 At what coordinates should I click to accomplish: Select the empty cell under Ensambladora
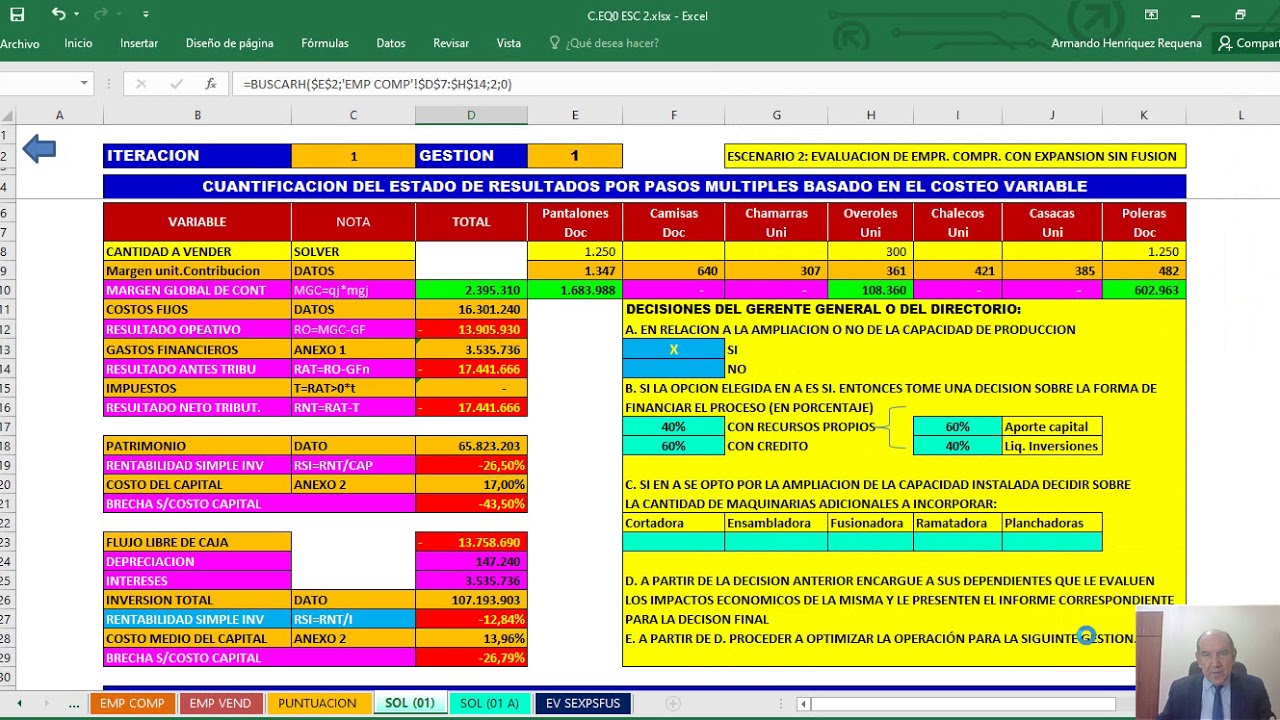(x=776, y=542)
